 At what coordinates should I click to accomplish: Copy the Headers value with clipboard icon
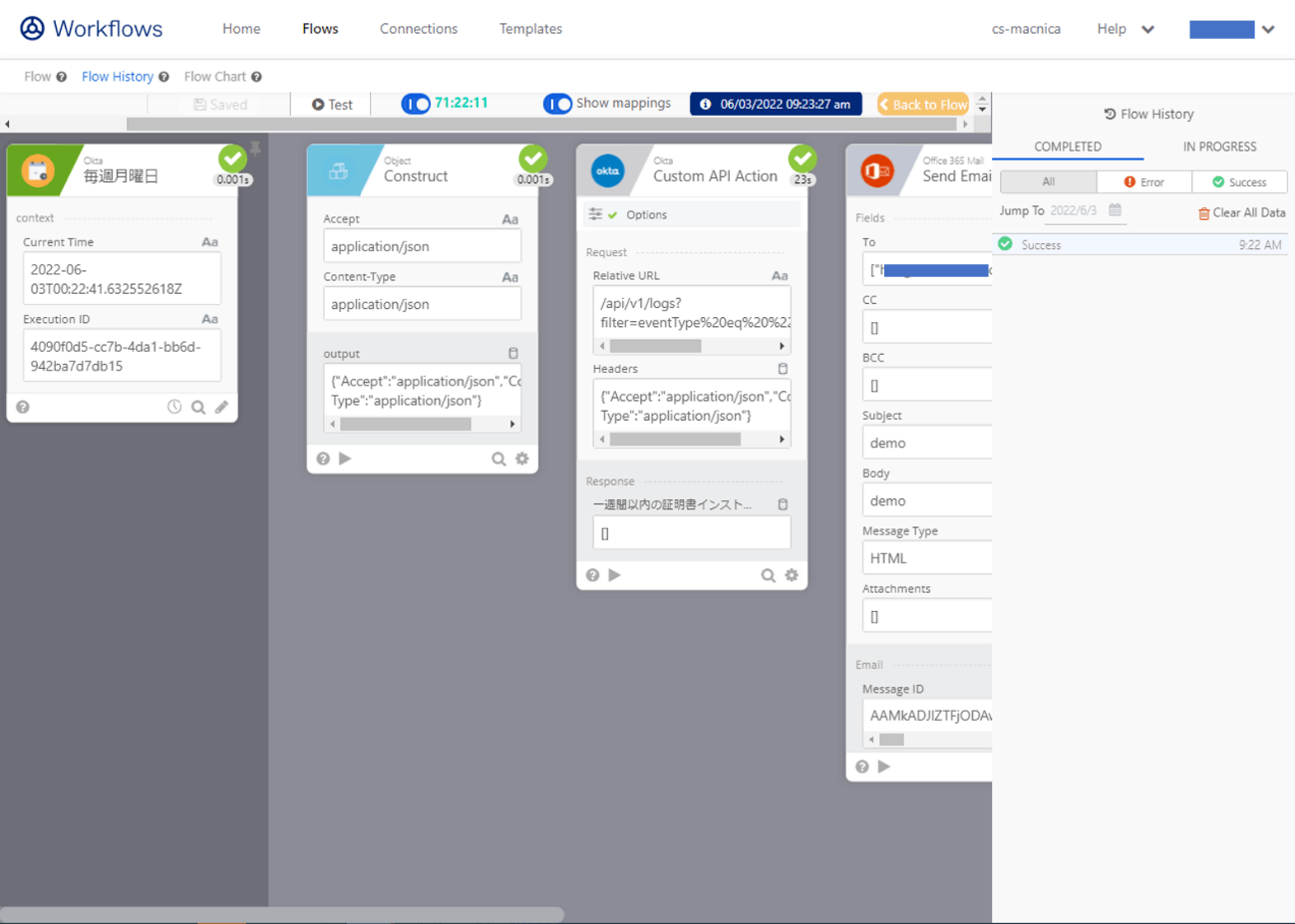[783, 369]
